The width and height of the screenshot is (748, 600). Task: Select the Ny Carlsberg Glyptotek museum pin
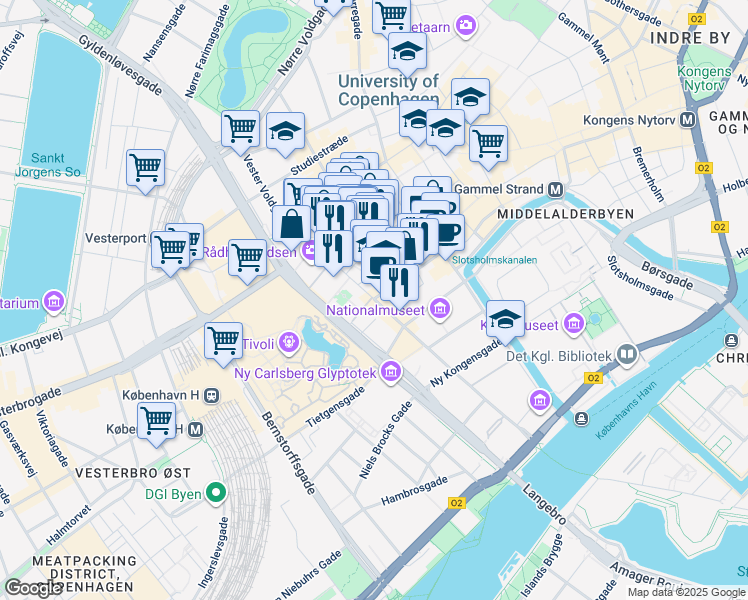391,372
